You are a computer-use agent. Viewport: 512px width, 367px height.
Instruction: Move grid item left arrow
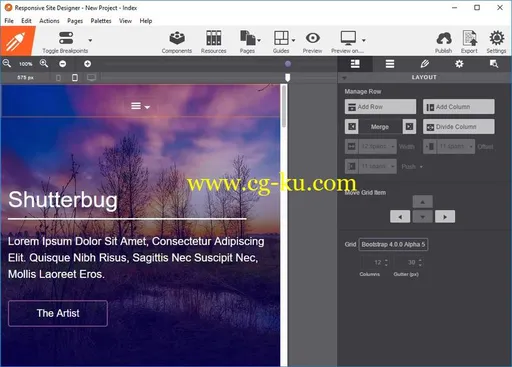[400, 217]
